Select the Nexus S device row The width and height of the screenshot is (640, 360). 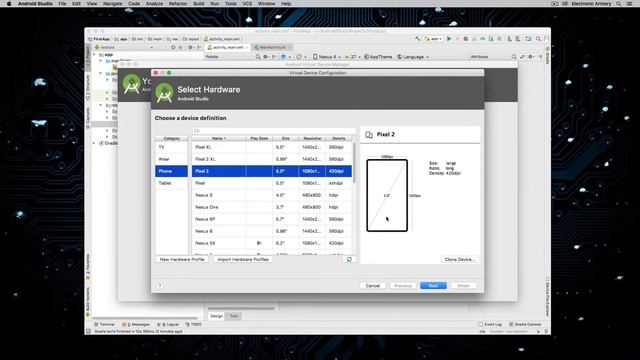(x=272, y=195)
